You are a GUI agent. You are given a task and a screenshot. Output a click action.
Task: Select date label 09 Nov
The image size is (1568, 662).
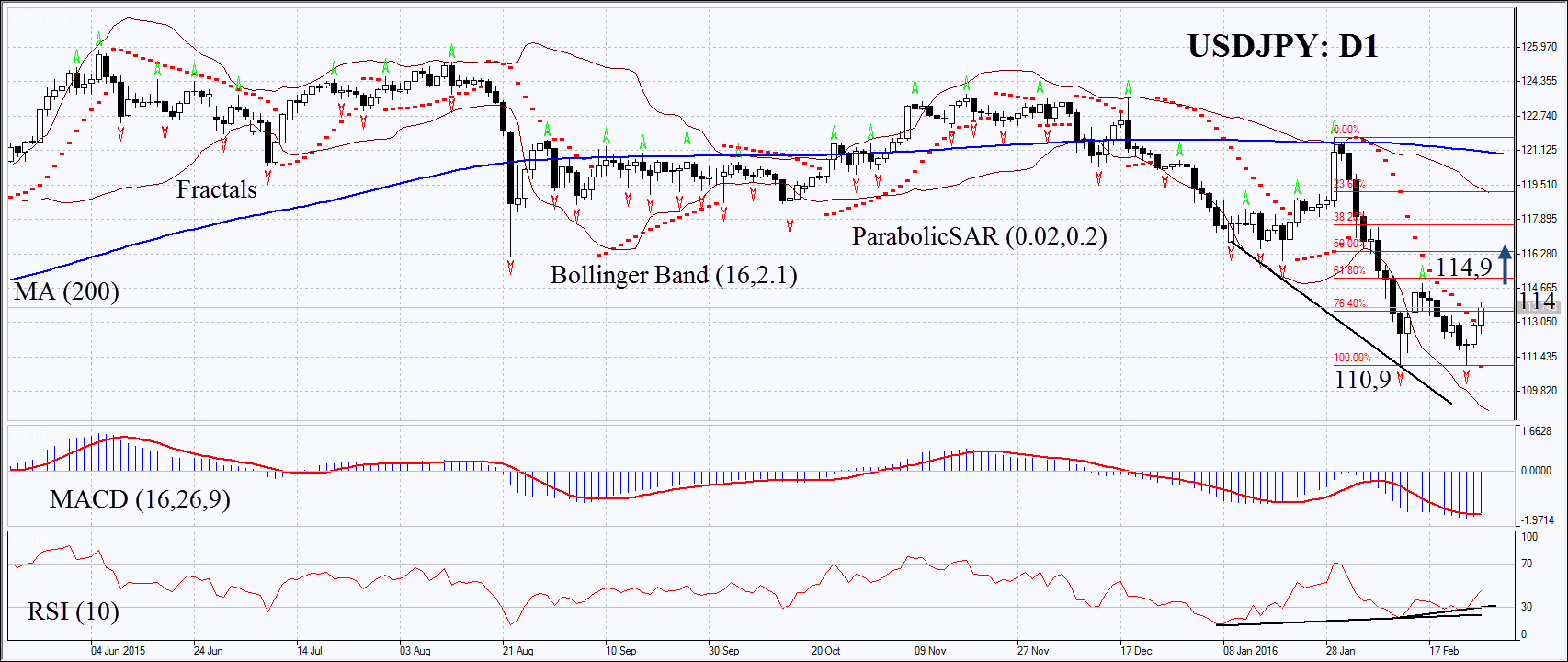coord(930,651)
